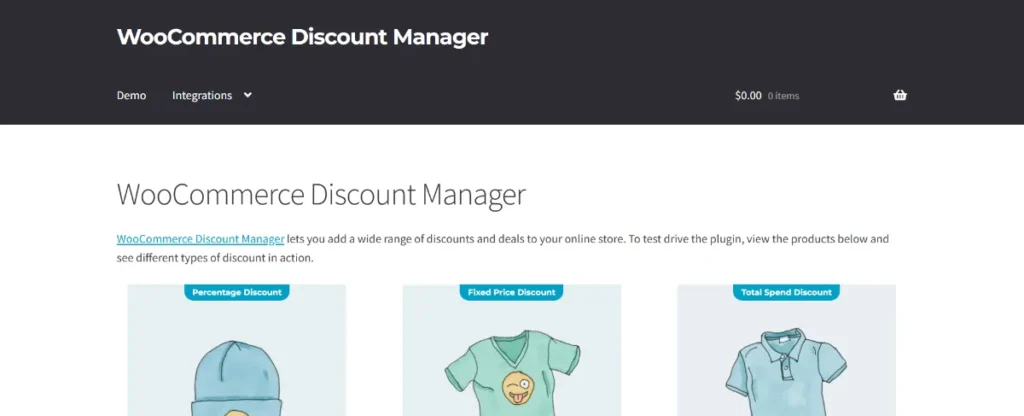Open the blue polo shirt product image
1024x416 pixels.
786,350
